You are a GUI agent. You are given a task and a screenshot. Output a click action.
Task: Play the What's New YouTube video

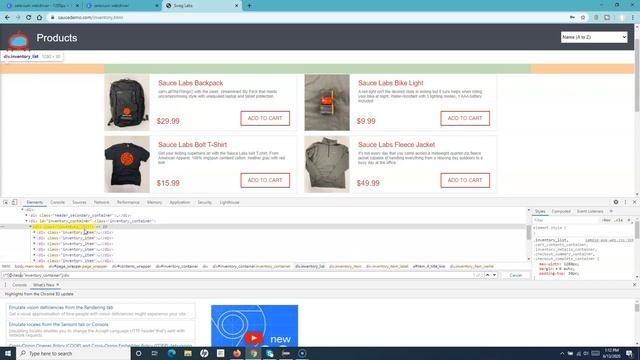click(253, 338)
